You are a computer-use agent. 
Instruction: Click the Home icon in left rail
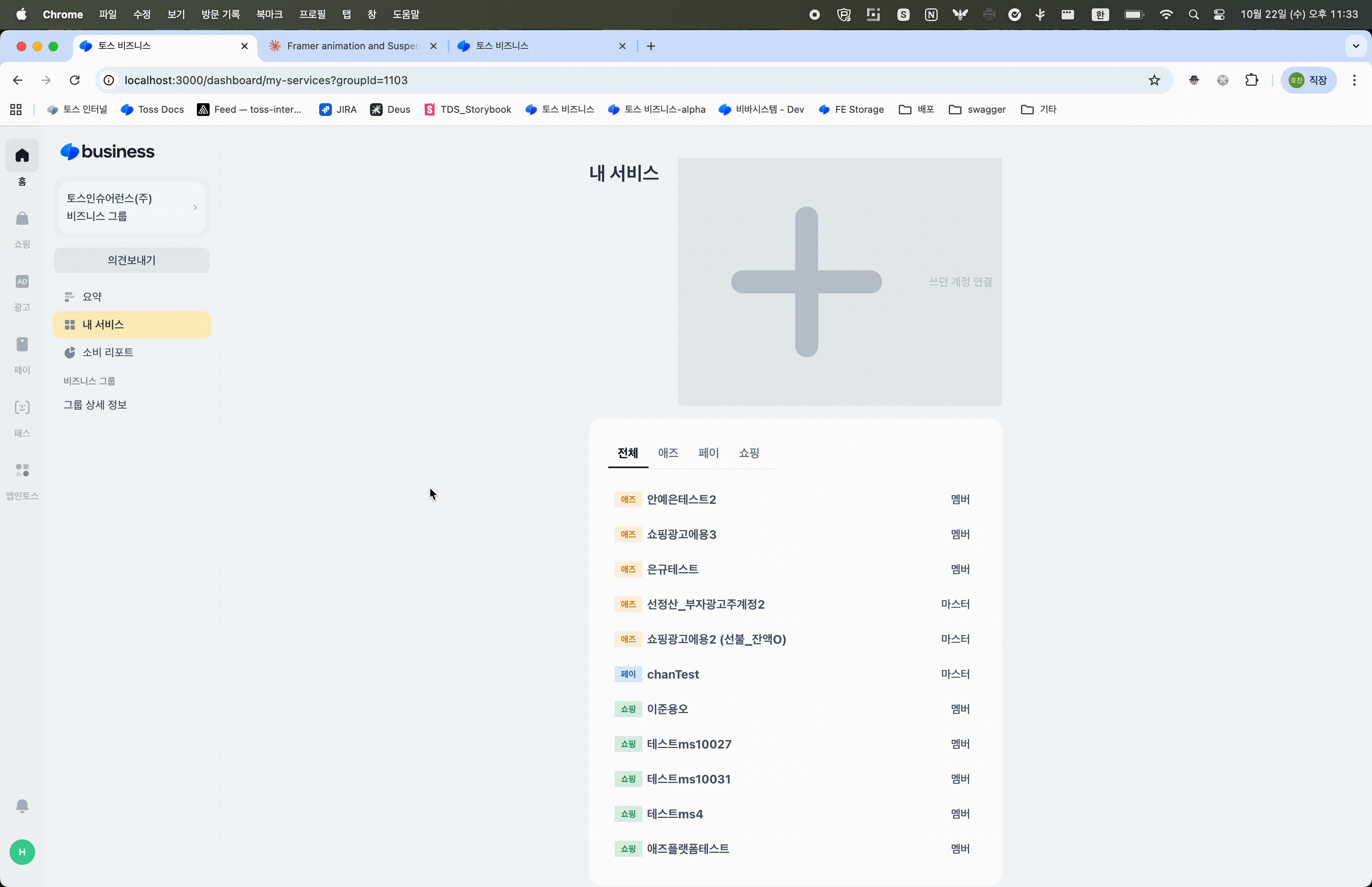[x=22, y=156]
